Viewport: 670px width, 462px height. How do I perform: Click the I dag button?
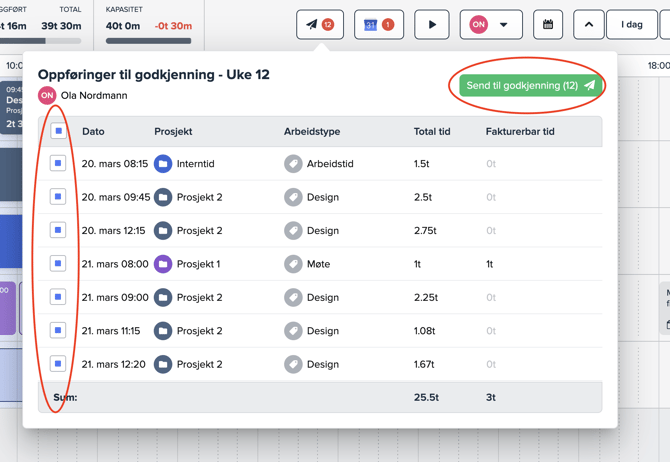632,25
